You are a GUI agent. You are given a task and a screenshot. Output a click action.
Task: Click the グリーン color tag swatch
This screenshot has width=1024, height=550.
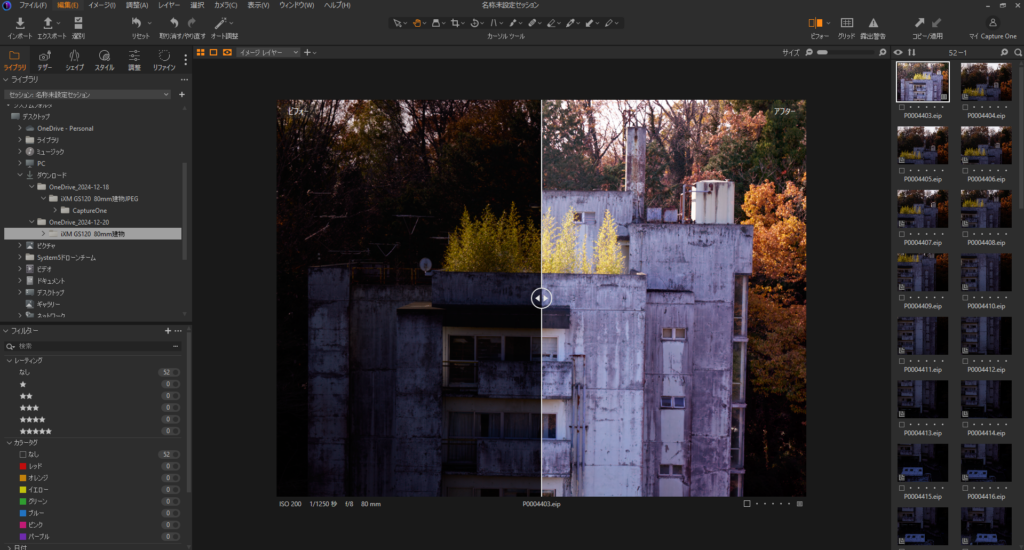pyautogui.click(x=23, y=501)
